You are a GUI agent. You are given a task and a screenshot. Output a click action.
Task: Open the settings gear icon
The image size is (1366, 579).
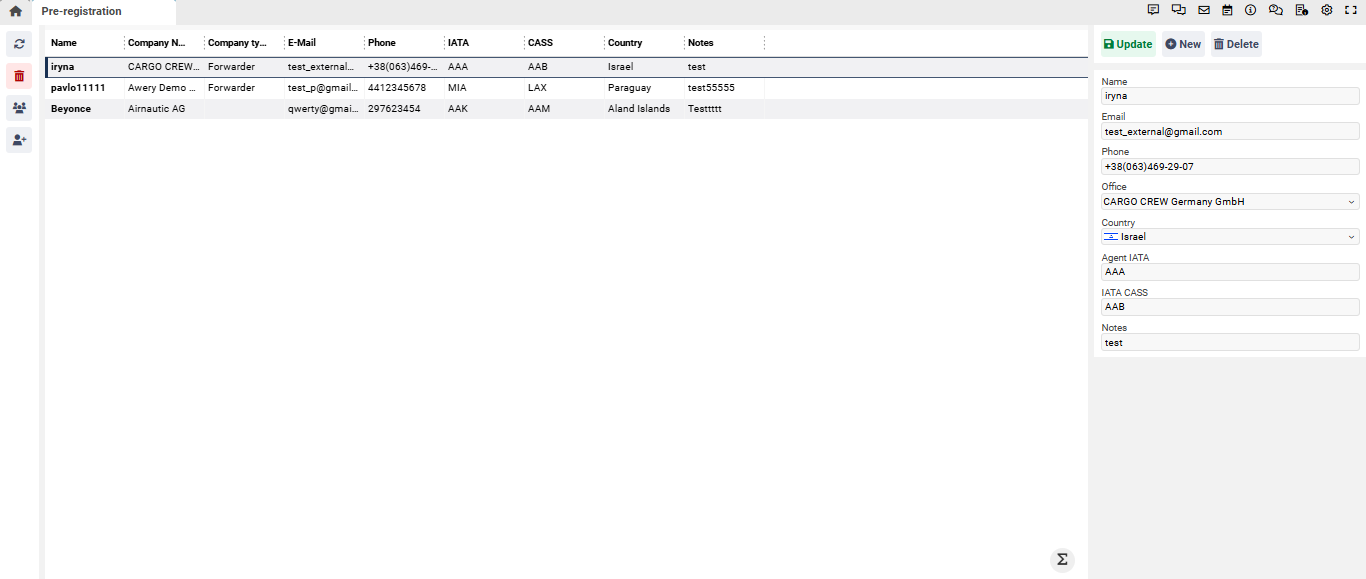tap(1327, 10)
